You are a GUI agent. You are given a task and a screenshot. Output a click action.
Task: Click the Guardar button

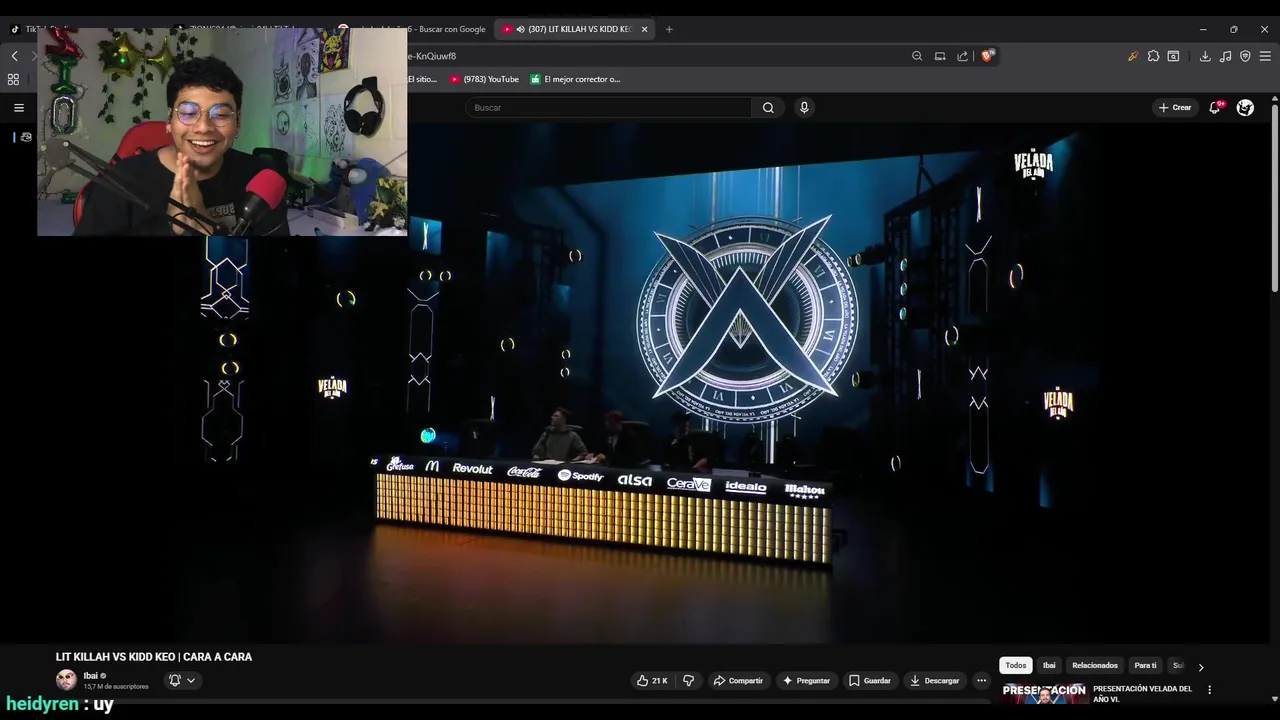pyautogui.click(x=869, y=680)
